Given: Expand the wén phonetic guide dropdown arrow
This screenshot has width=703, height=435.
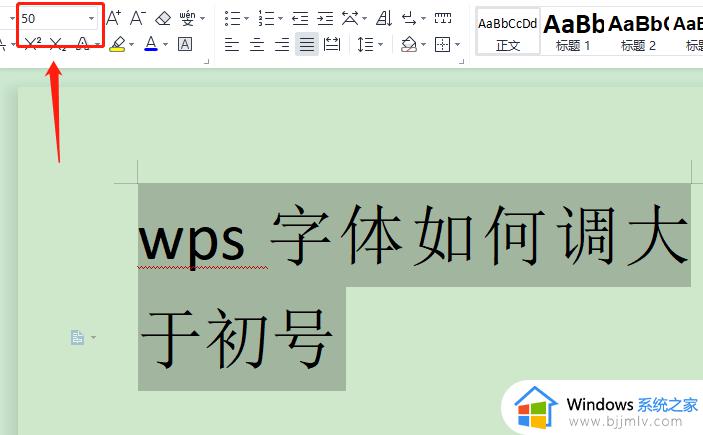Looking at the screenshot, I should point(203,19).
